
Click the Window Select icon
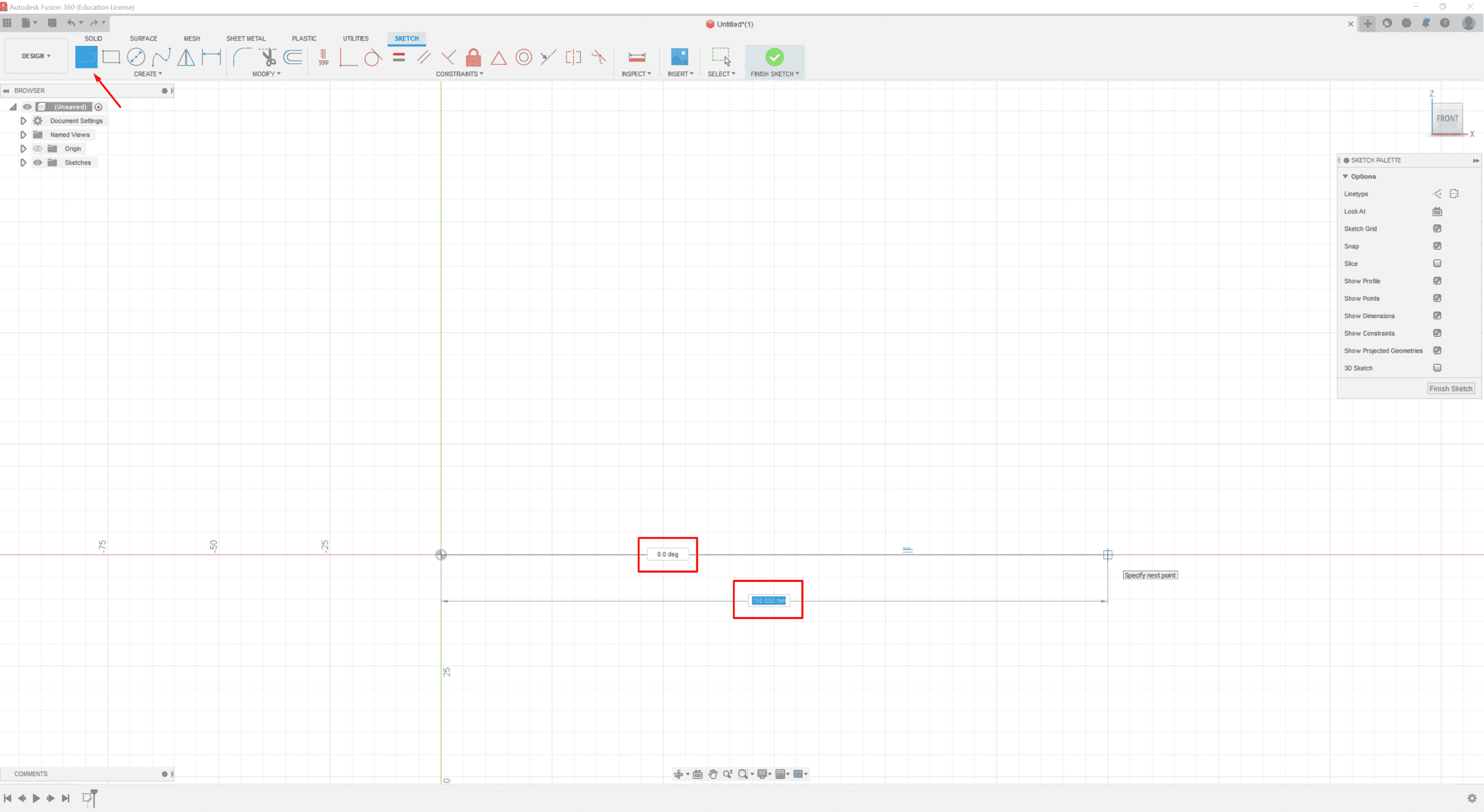tap(721, 56)
